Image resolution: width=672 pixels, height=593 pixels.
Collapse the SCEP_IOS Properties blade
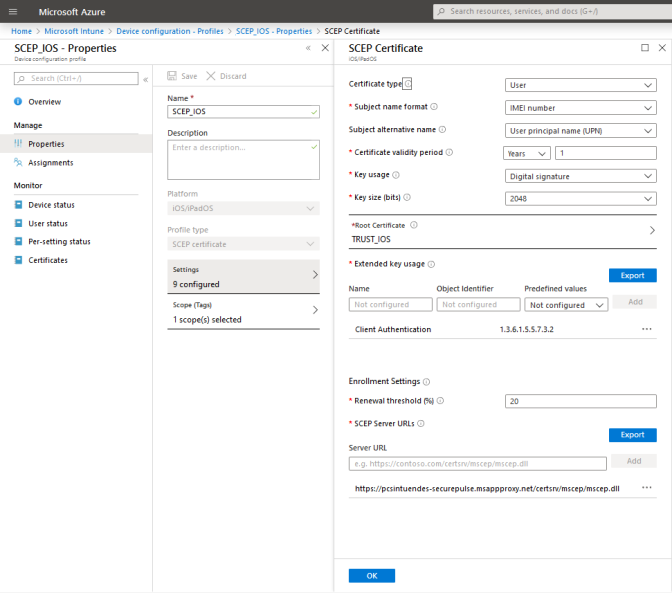tap(308, 48)
